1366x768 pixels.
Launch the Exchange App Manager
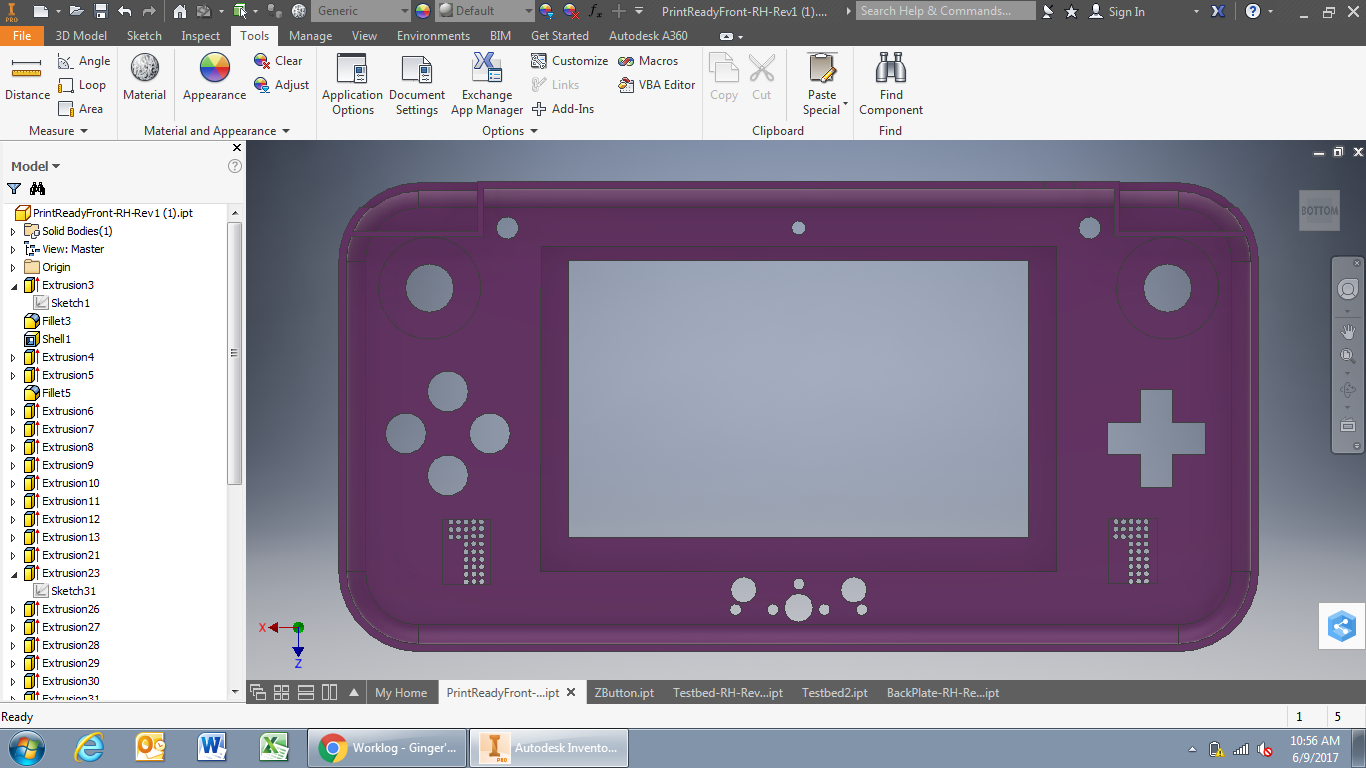point(487,85)
